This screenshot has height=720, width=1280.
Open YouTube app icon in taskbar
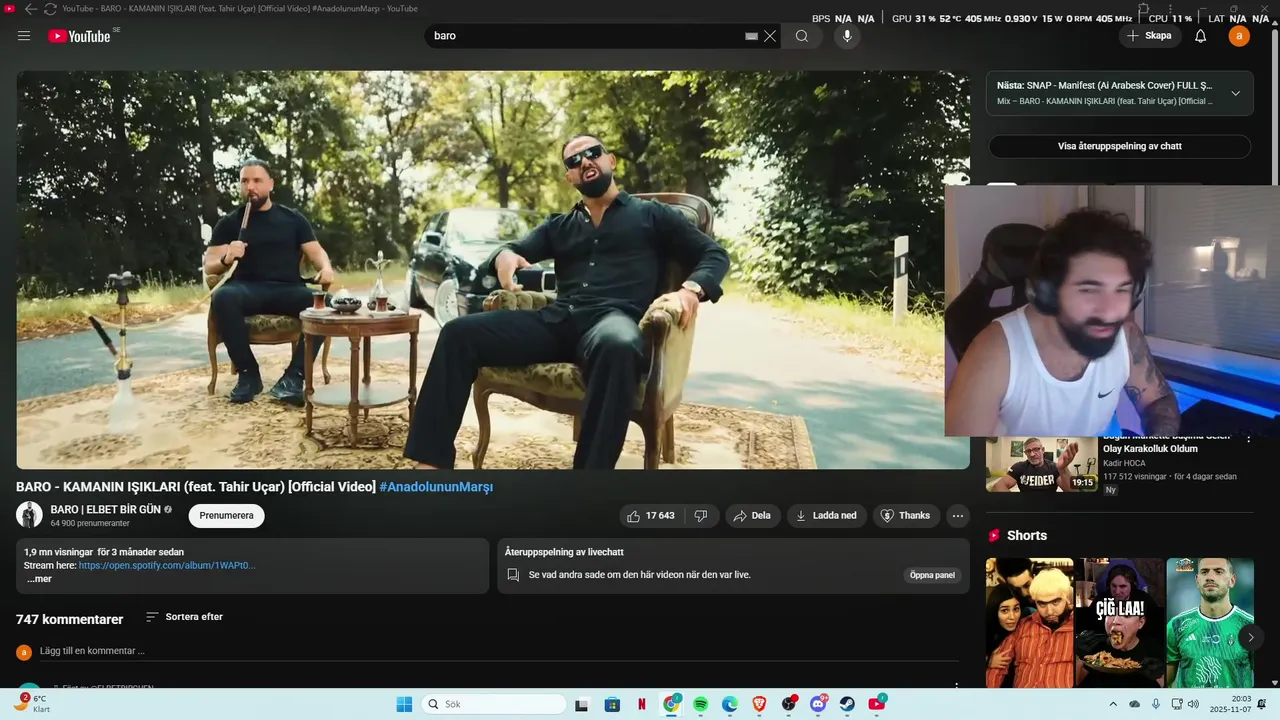(877, 704)
